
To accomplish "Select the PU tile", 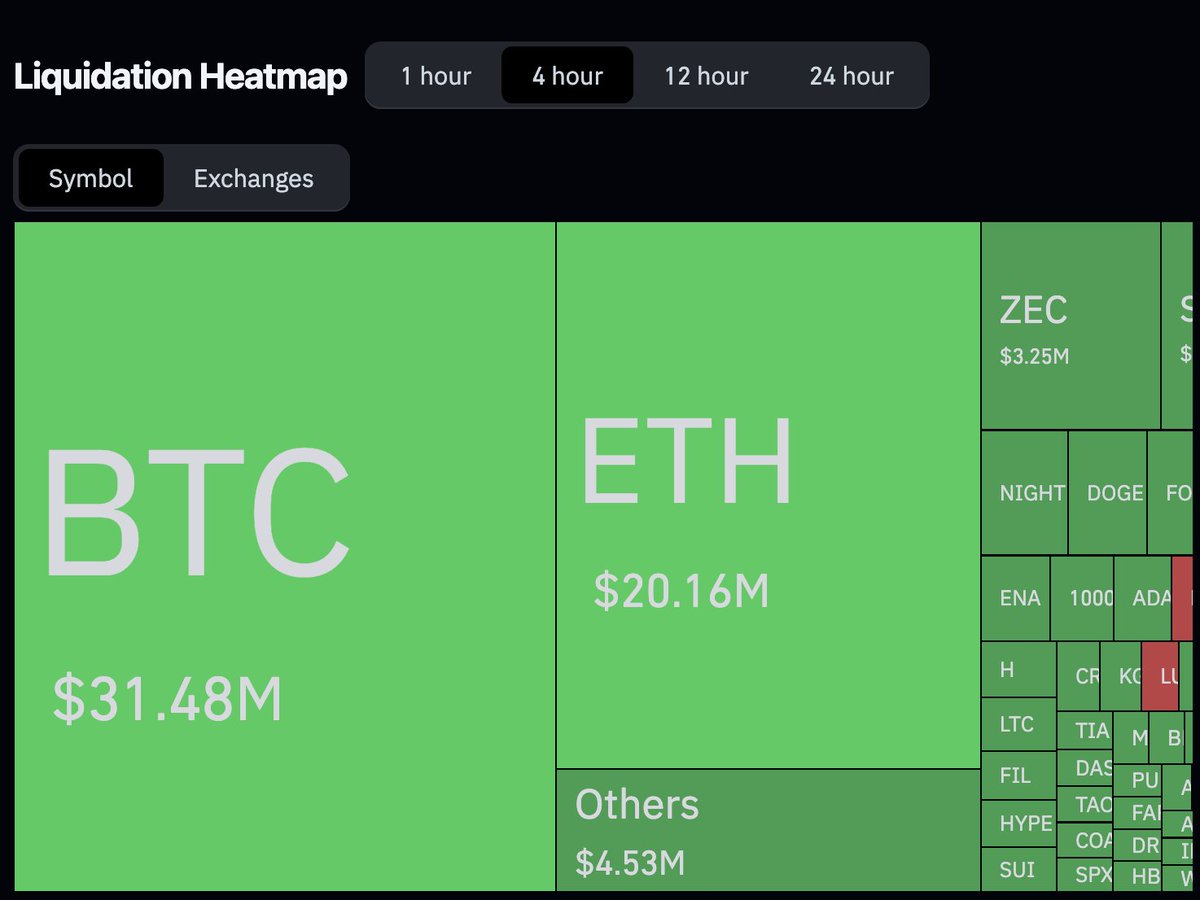I will tap(1138, 781).
